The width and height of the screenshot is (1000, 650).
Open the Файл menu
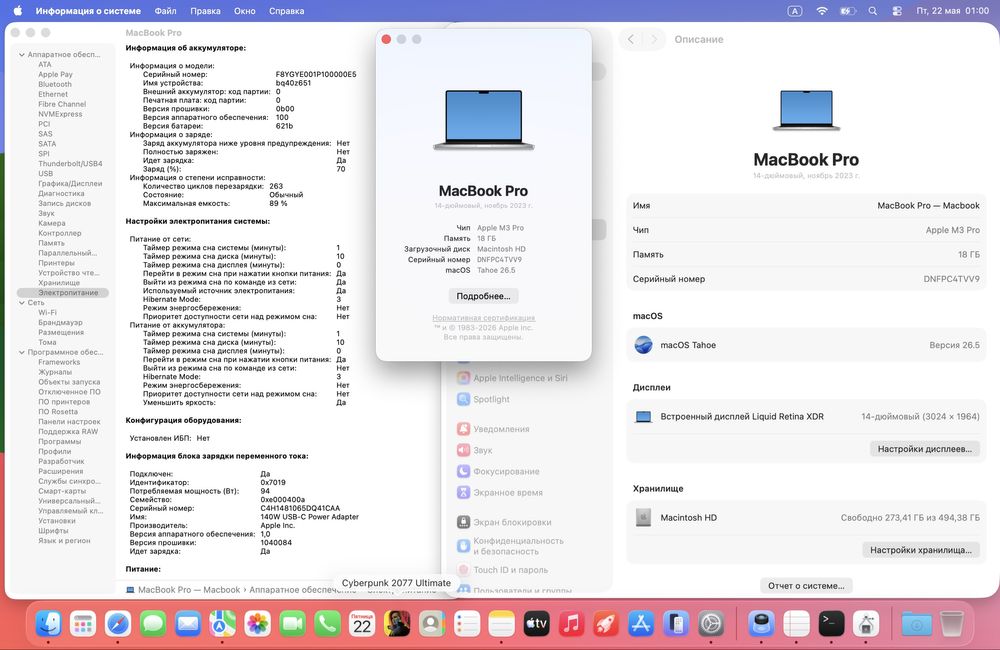165,11
